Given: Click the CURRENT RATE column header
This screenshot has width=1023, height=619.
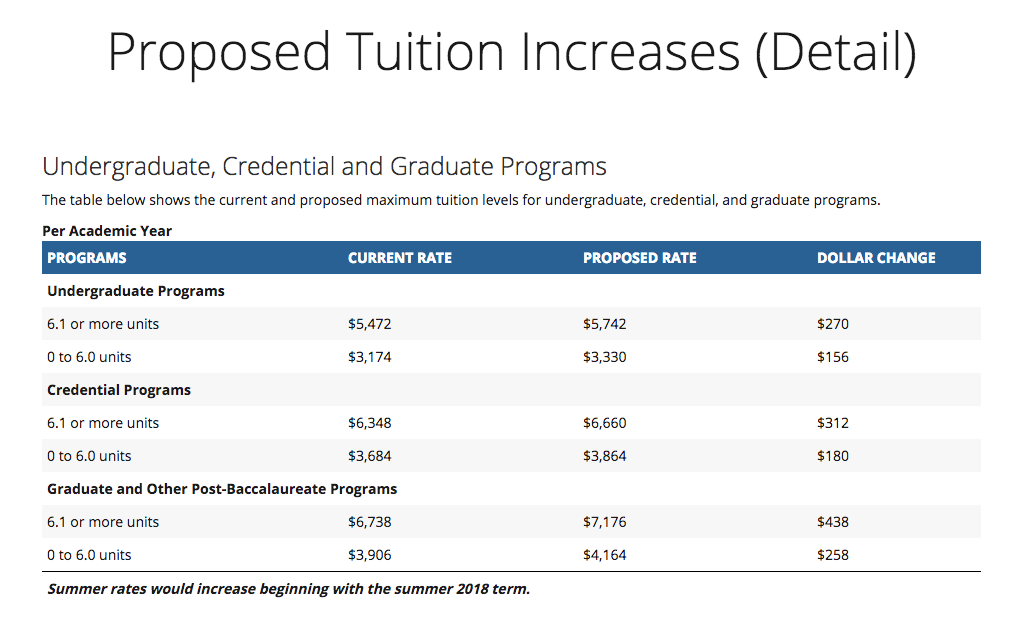Looking at the screenshot, I should point(400,258).
